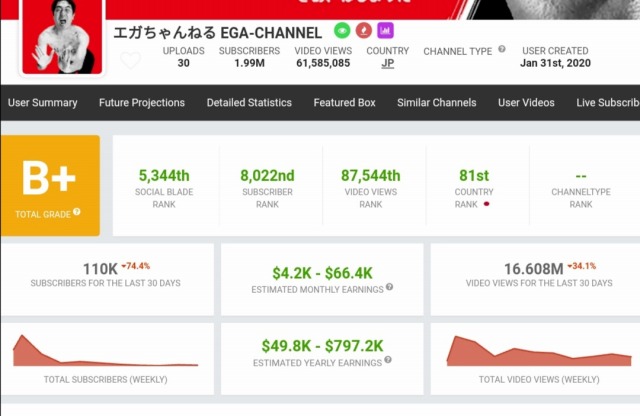Click the -74.4% subscriber change indicator

click(136, 266)
